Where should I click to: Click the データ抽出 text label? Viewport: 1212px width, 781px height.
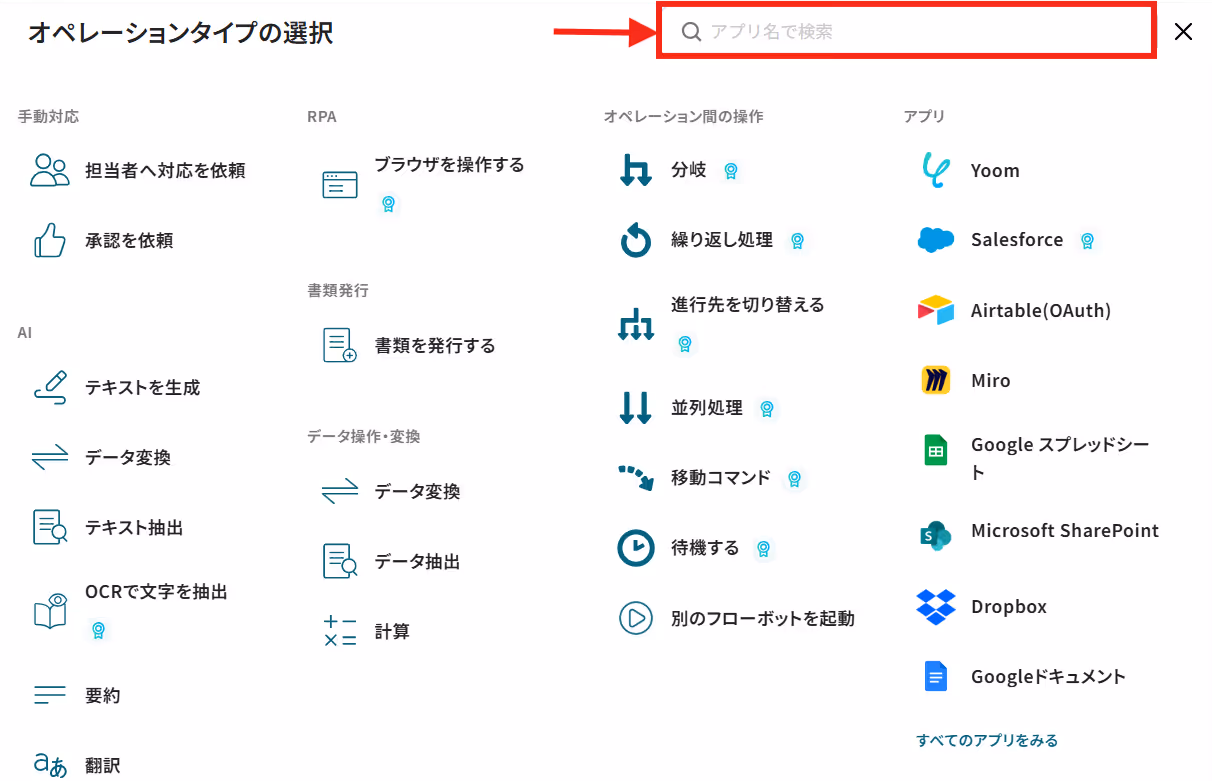pos(418,562)
